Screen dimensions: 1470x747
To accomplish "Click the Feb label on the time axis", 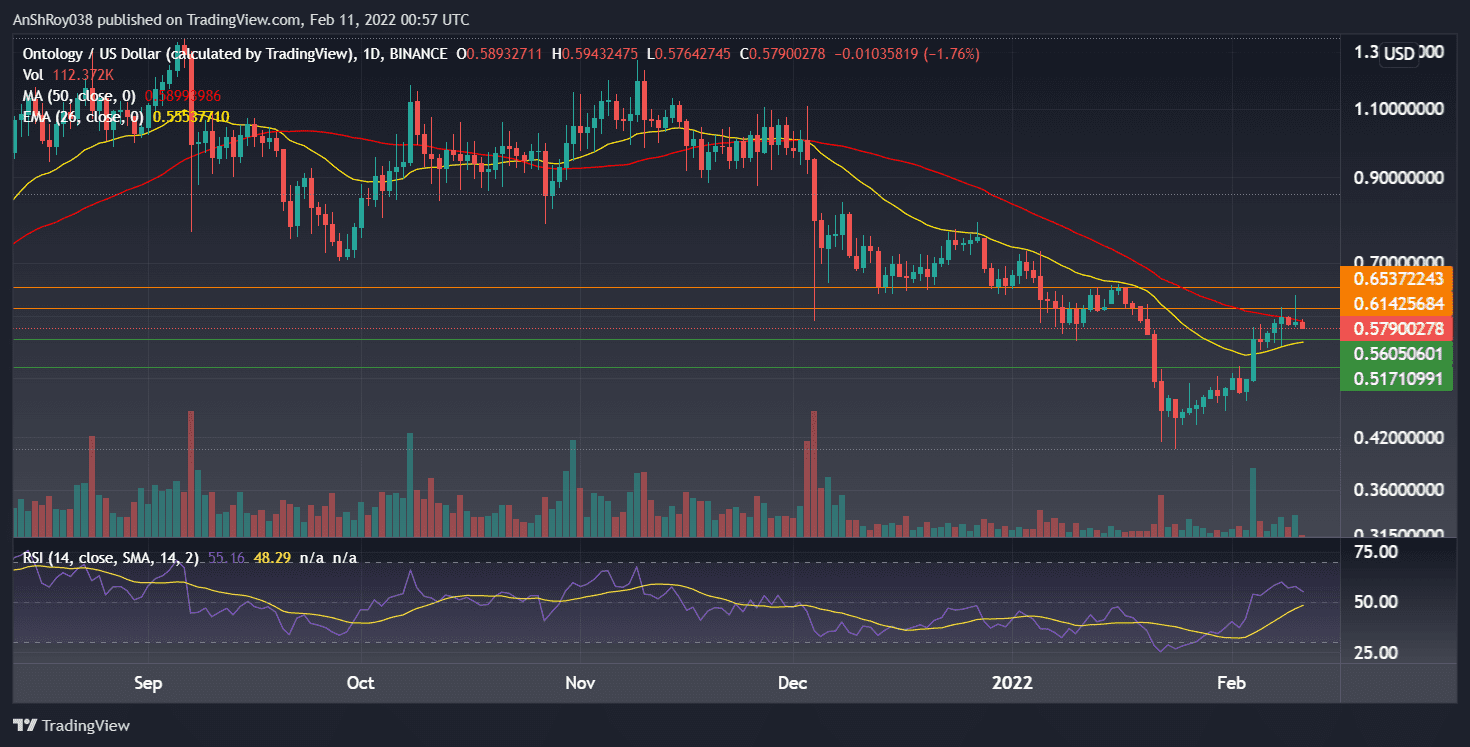I will (1230, 683).
